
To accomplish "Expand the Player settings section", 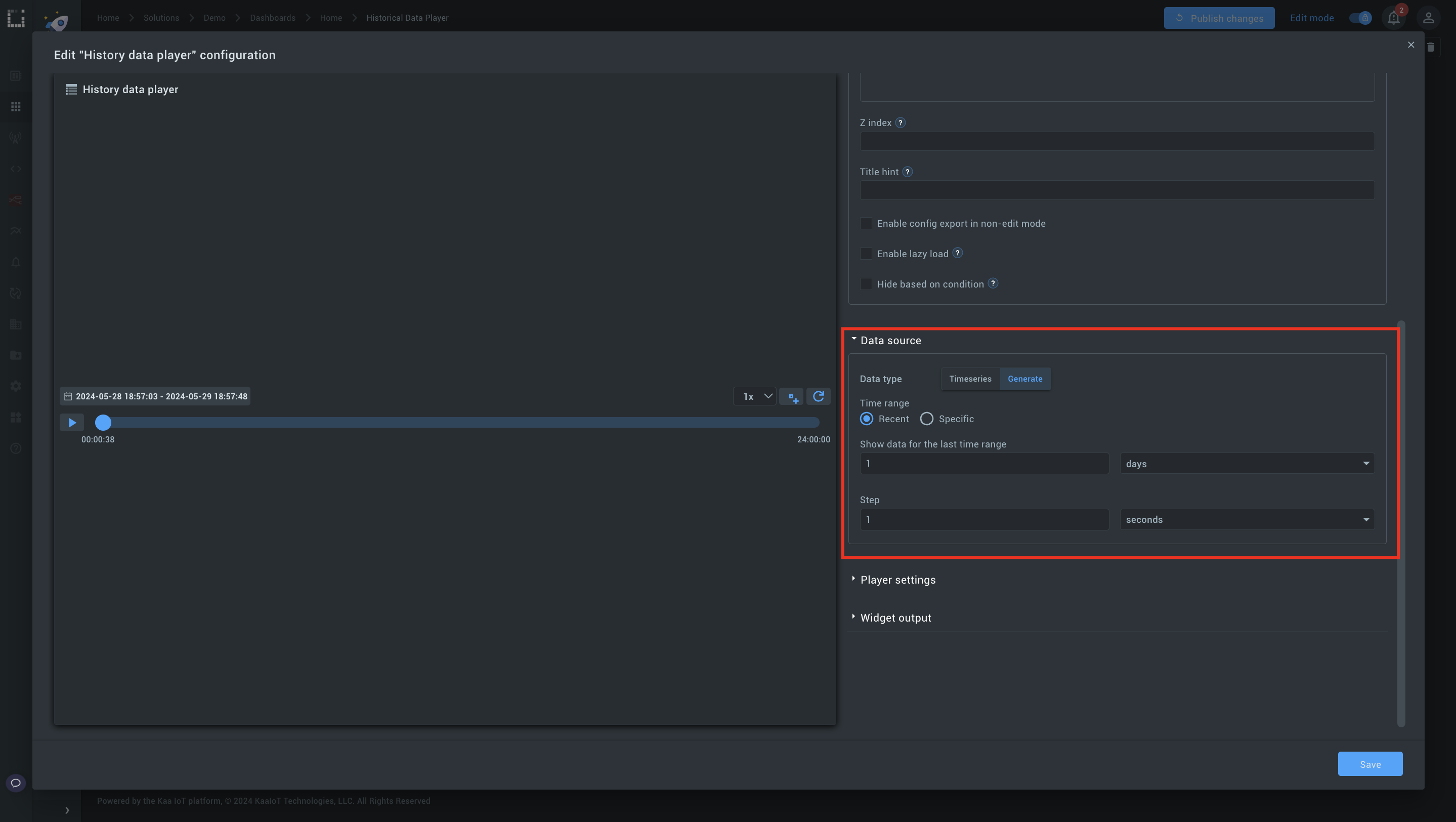I will pyautogui.click(x=897, y=580).
